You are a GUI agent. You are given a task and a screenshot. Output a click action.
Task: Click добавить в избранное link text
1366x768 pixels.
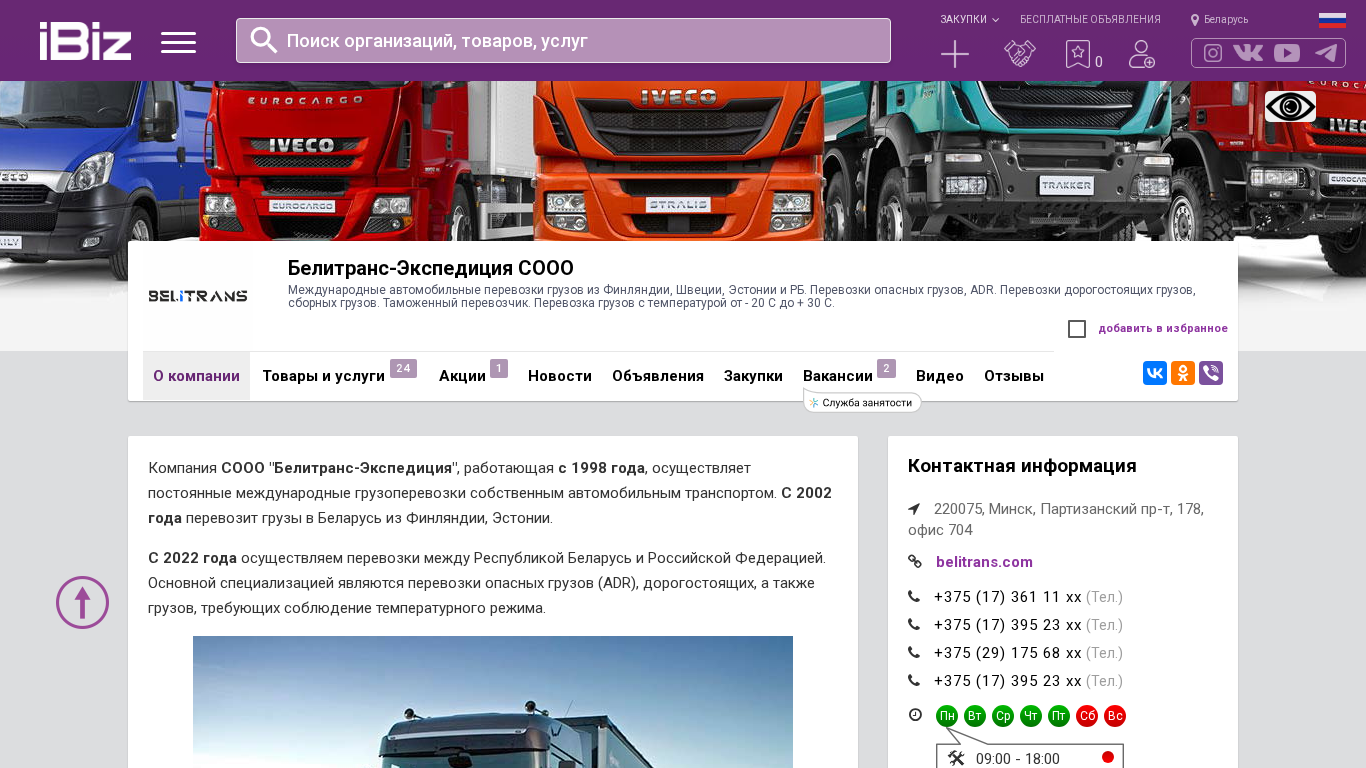click(1163, 329)
